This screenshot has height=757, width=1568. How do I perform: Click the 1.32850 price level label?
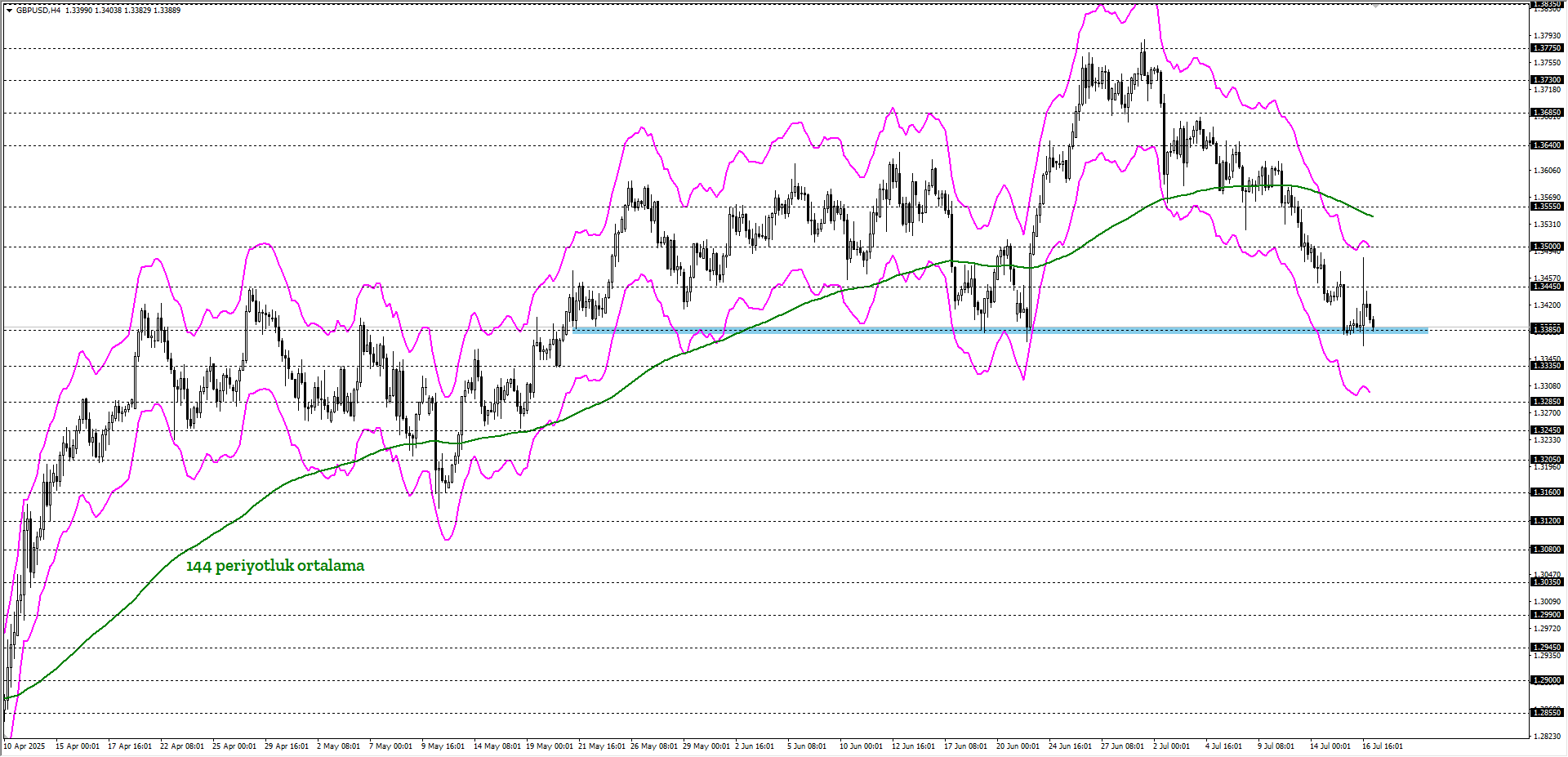1547,402
